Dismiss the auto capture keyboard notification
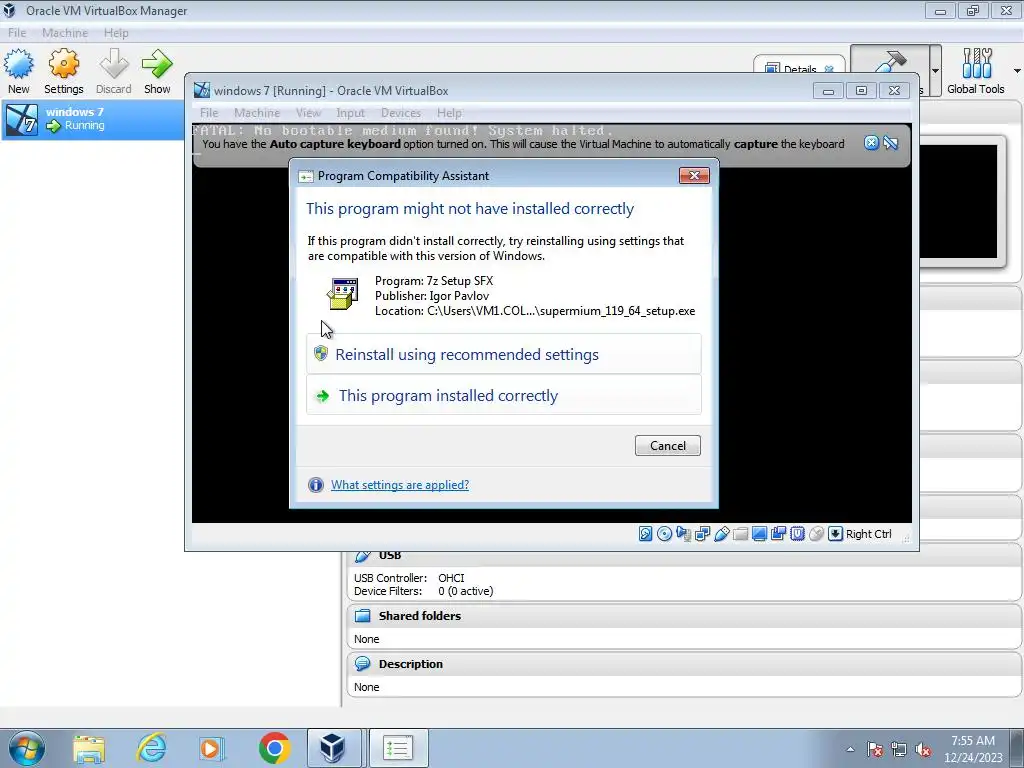 [x=871, y=143]
